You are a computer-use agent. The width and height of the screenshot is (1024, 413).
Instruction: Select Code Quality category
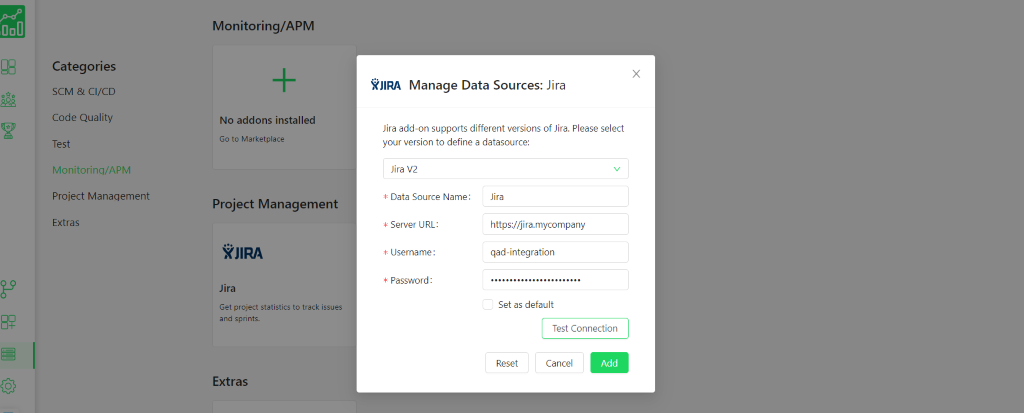[82, 118]
